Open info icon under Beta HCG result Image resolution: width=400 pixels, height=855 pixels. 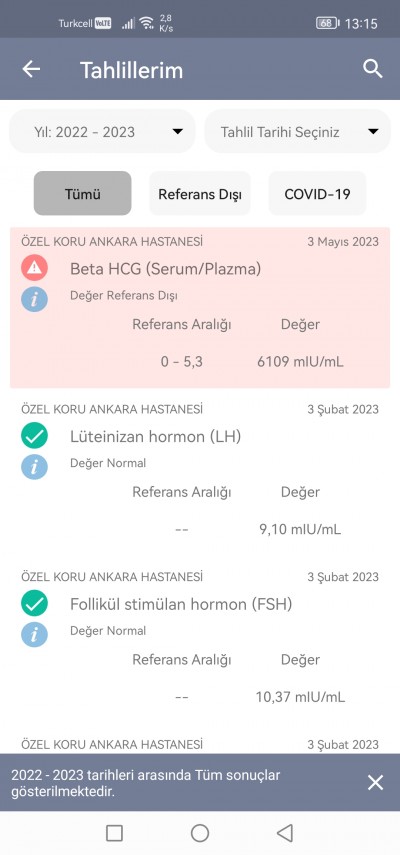coord(34,299)
